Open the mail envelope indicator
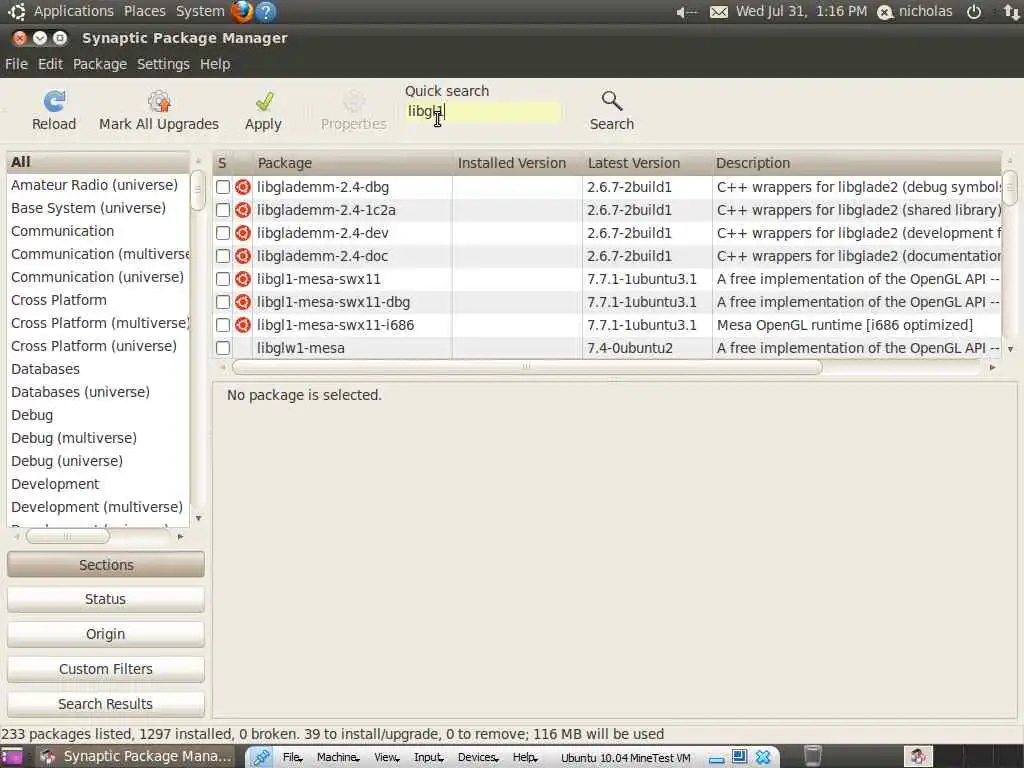The height and width of the screenshot is (768, 1024). (718, 12)
